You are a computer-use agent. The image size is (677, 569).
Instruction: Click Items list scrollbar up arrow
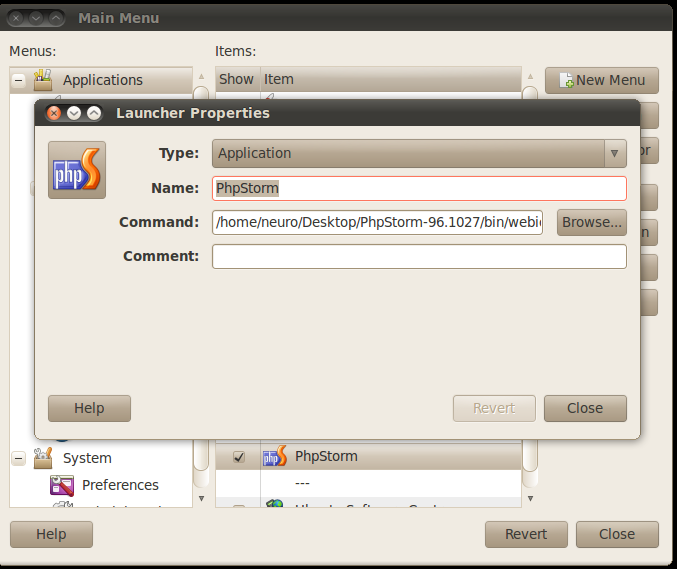tap(530, 76)
